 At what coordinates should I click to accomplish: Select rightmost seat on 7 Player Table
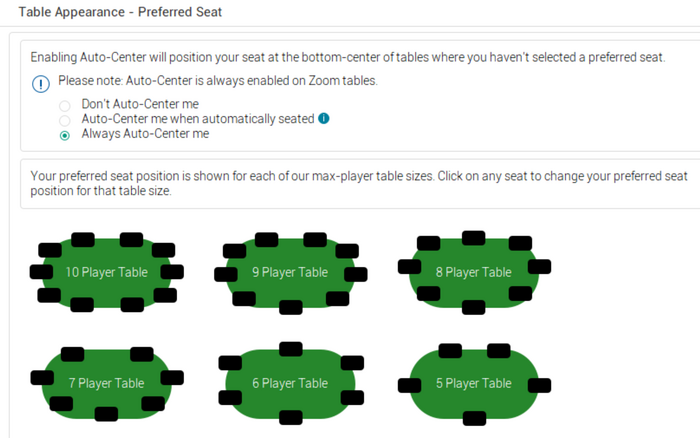point(172,377)
